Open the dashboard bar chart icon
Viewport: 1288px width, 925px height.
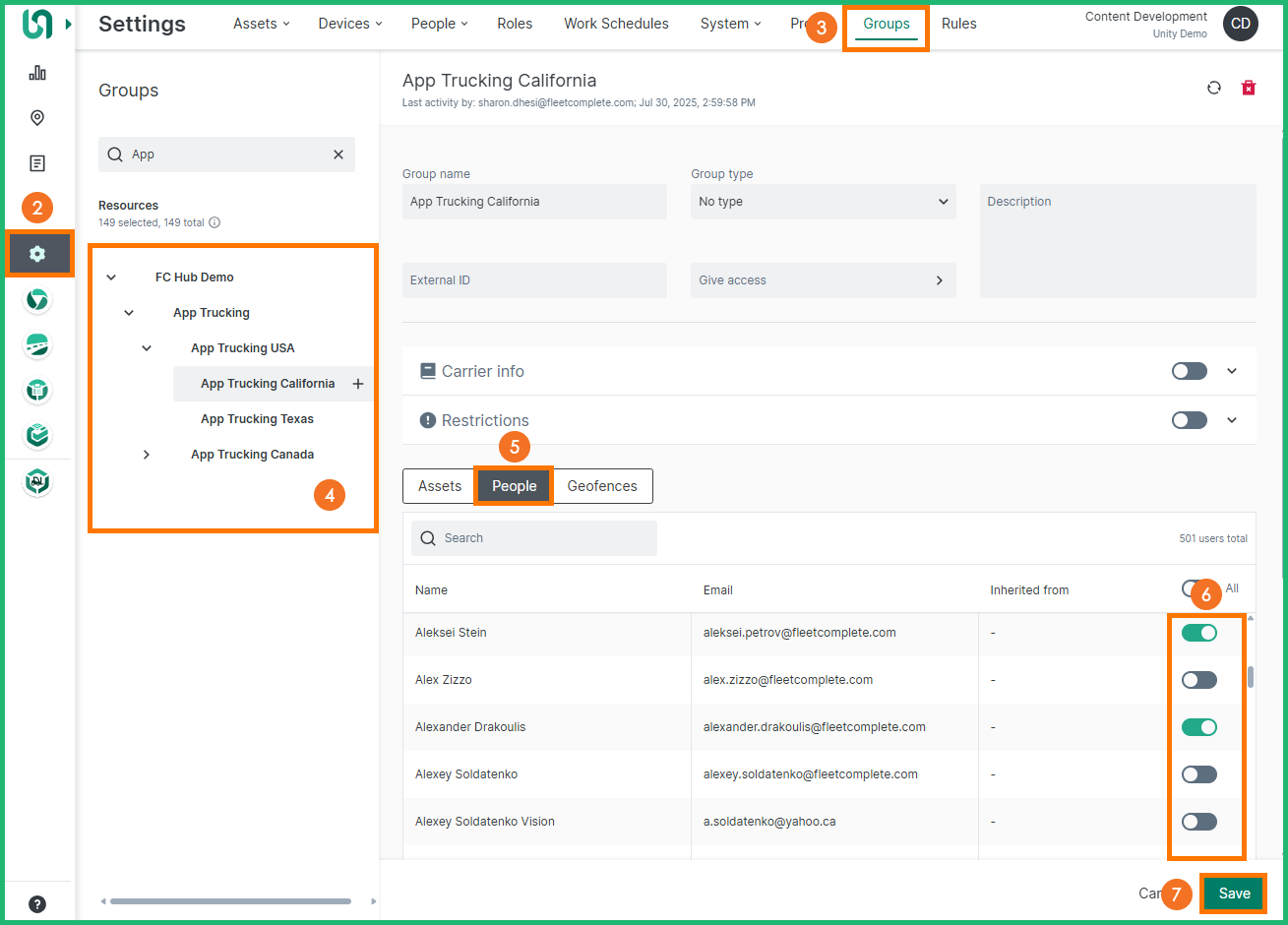[x=37, y=73]
